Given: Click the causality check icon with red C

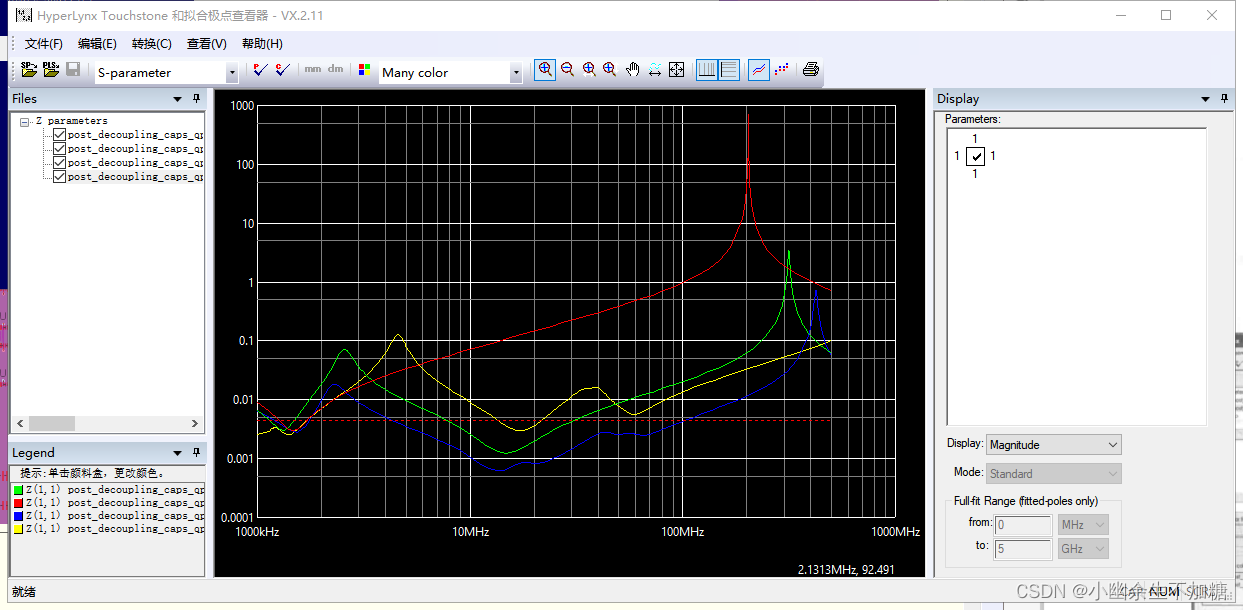Looking at the screenshot, I should (x=282, y=70).
